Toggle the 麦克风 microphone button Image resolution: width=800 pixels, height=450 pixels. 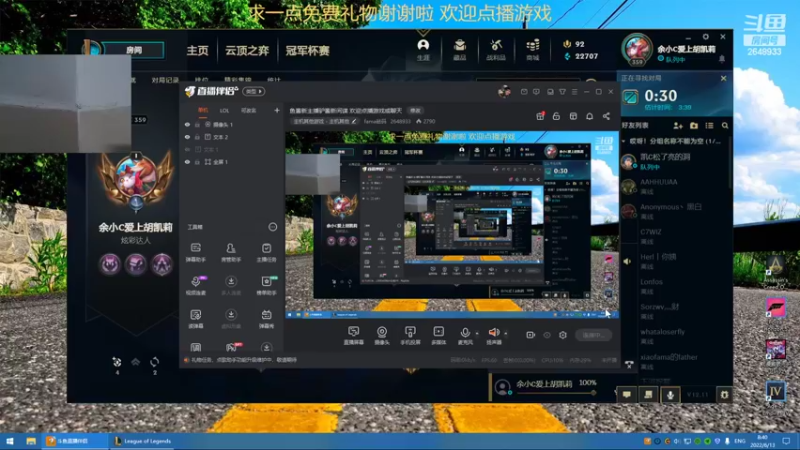(x=465, y=335)
